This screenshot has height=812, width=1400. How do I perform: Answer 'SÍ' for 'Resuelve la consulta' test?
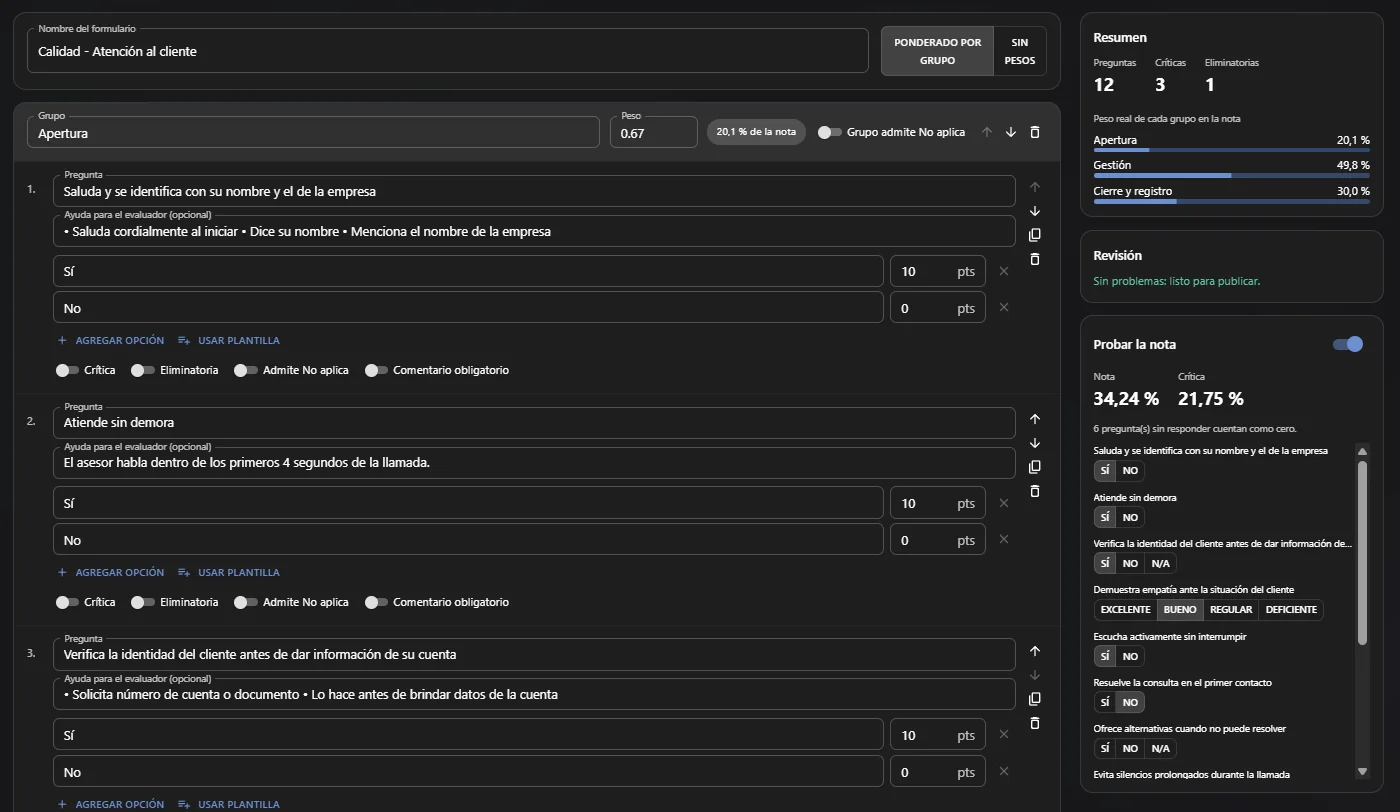(1105, 702)
